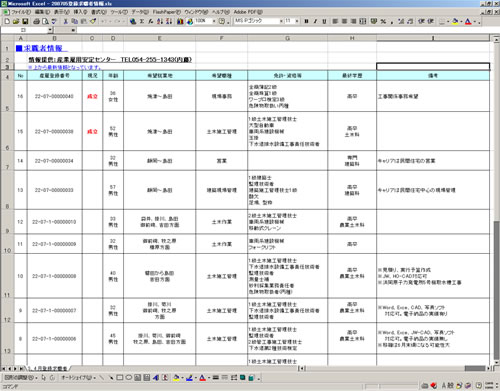Screen dimensions: 500x391
Task: Open Print Preview icon
Action: coord(45,21)
